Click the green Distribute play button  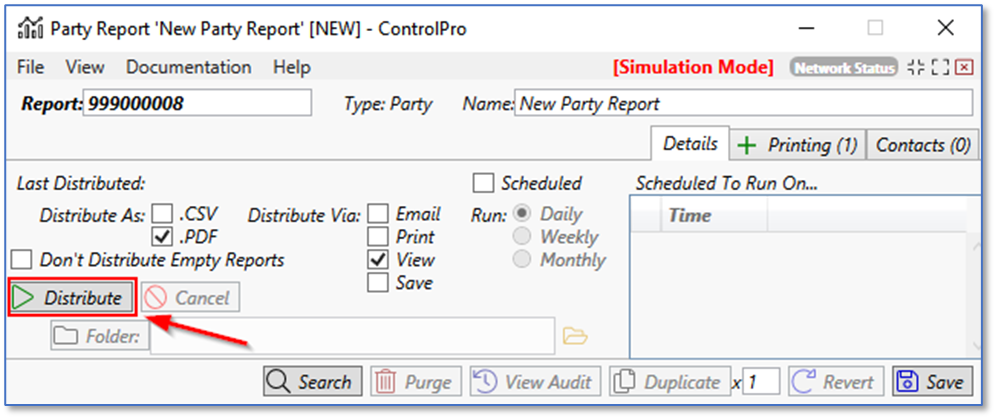pyautogui.click(x=71, y=298)
